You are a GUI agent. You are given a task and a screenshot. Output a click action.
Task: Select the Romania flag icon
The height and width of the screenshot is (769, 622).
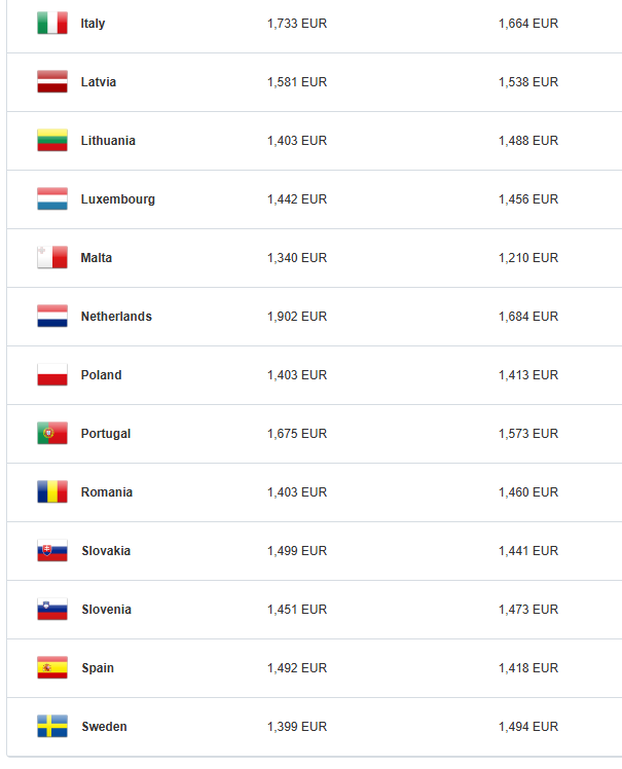[52, 492]
